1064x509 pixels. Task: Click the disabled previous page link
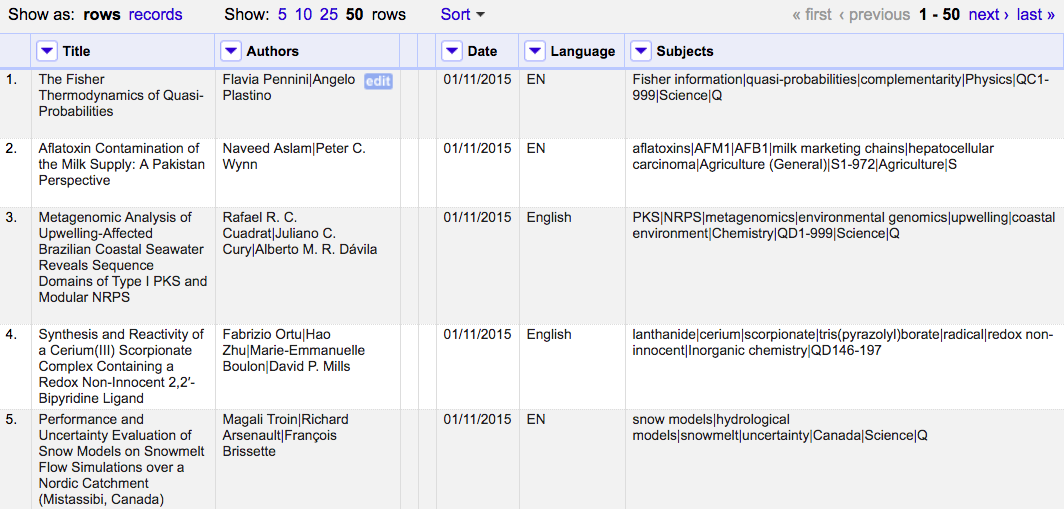point(875,14)
